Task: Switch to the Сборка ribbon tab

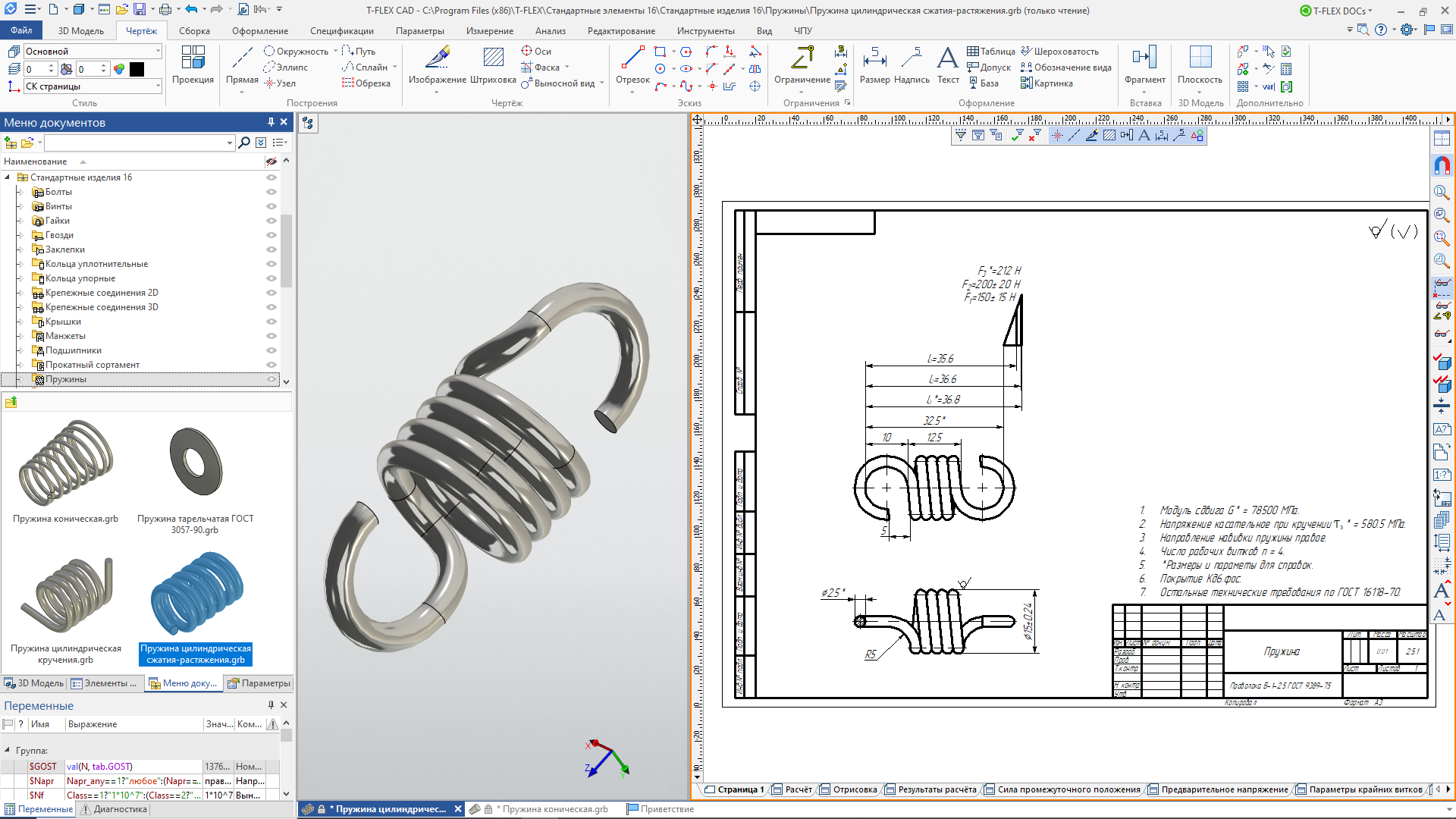Action: [194, 31]
